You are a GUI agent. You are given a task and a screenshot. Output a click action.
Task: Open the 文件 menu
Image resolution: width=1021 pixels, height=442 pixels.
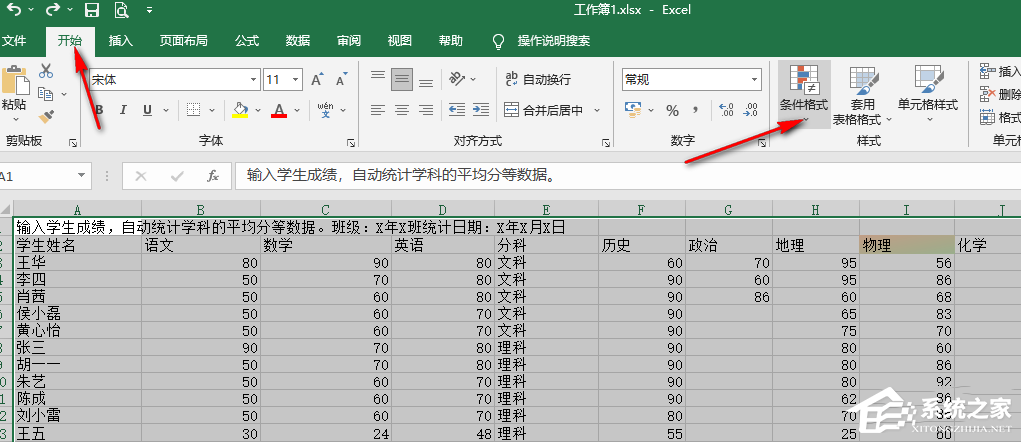pos(14,40)
